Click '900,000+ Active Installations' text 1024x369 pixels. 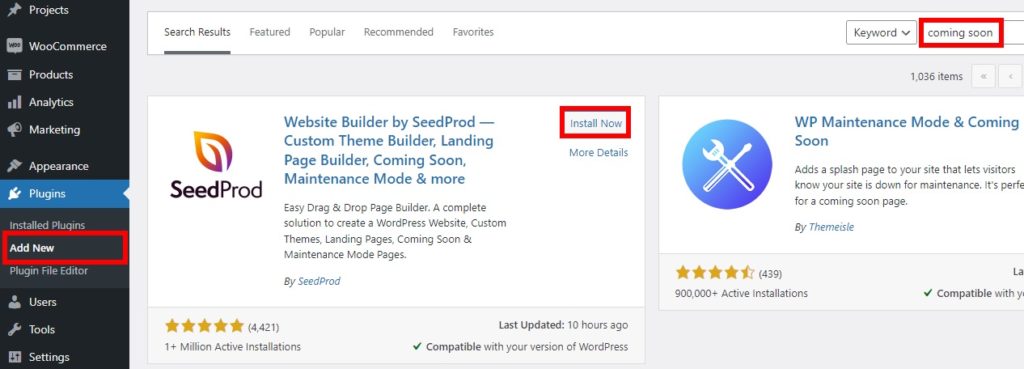coord(741,293)
